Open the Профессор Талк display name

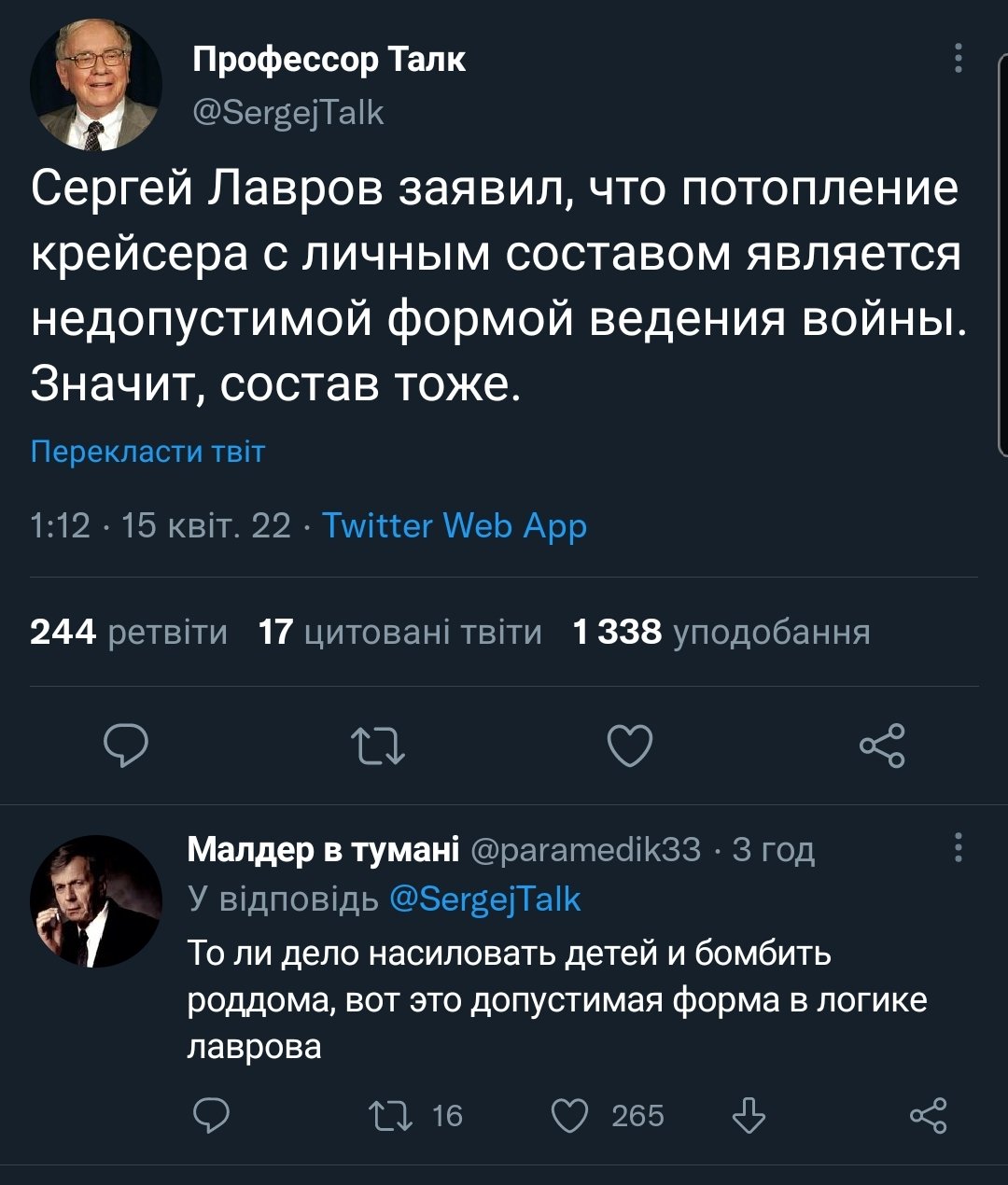pyautogui.click(x=329, y=60)
